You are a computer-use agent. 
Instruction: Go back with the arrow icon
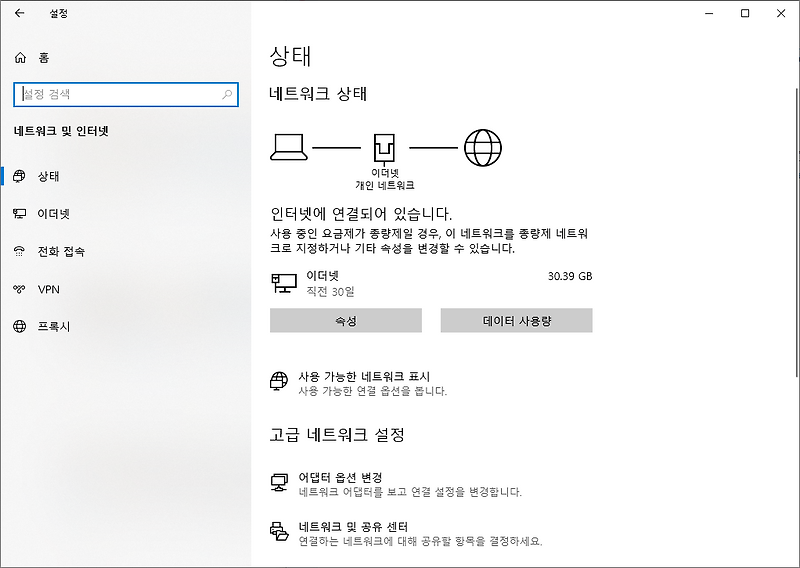point(19,13)
